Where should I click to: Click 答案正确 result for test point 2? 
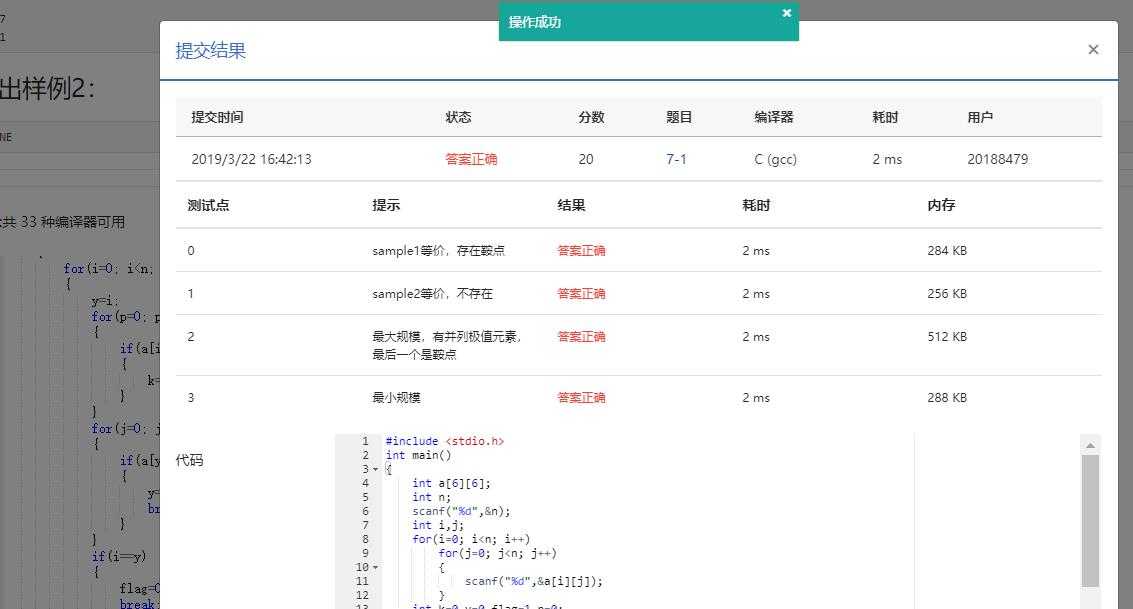581,337
